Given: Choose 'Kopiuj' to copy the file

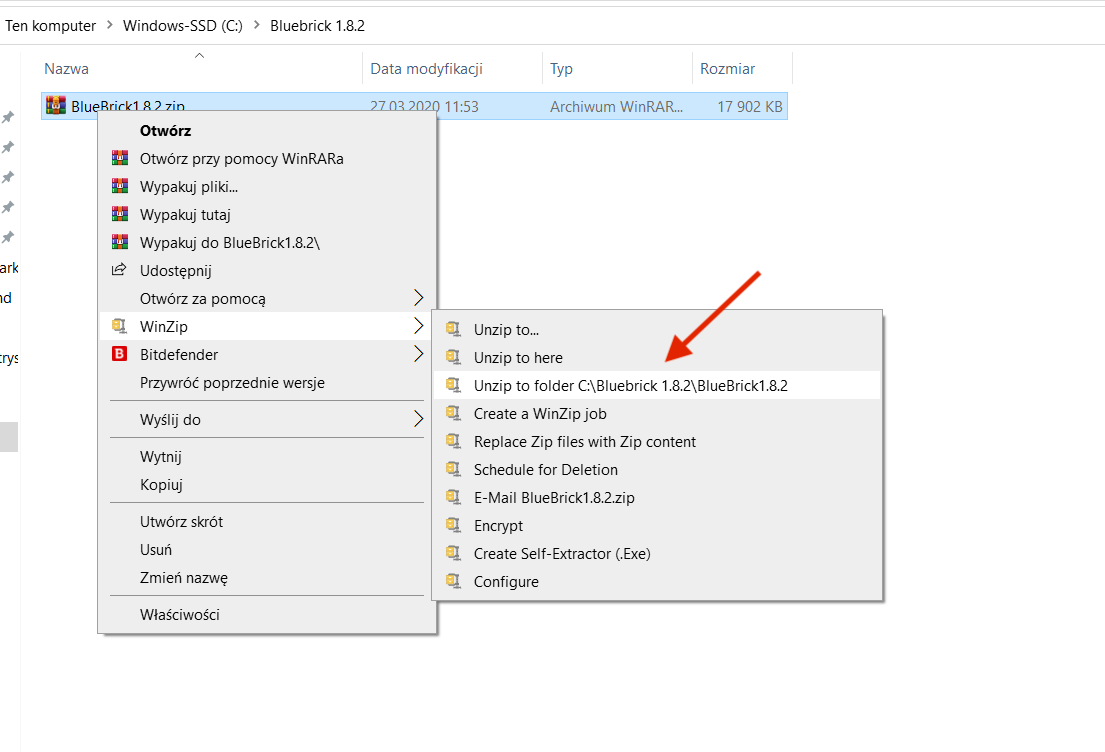Looking at the screenshot, I should (267, 484).
